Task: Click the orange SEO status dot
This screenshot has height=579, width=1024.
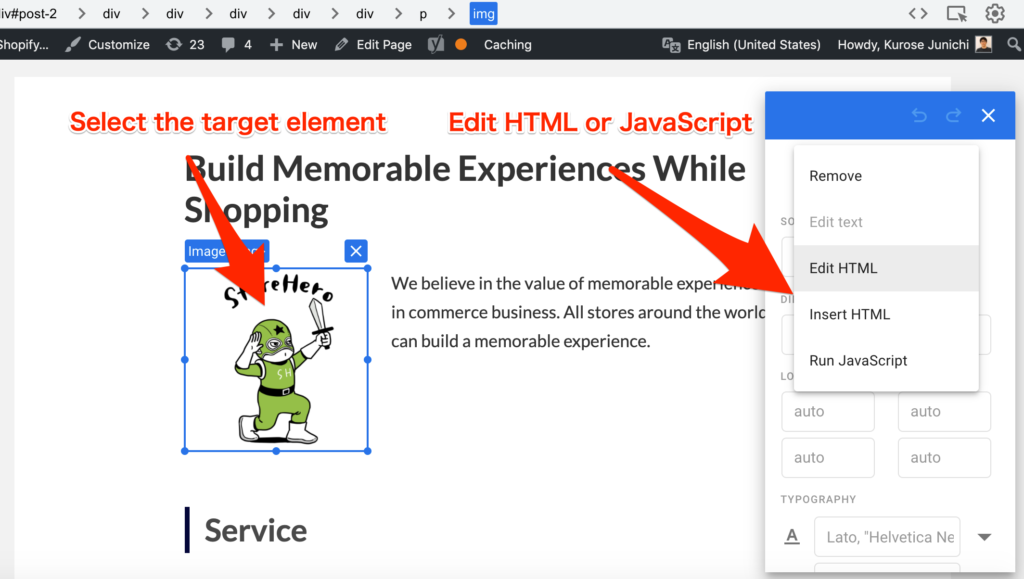Action: pyautogui.click(x=461, y=44)
